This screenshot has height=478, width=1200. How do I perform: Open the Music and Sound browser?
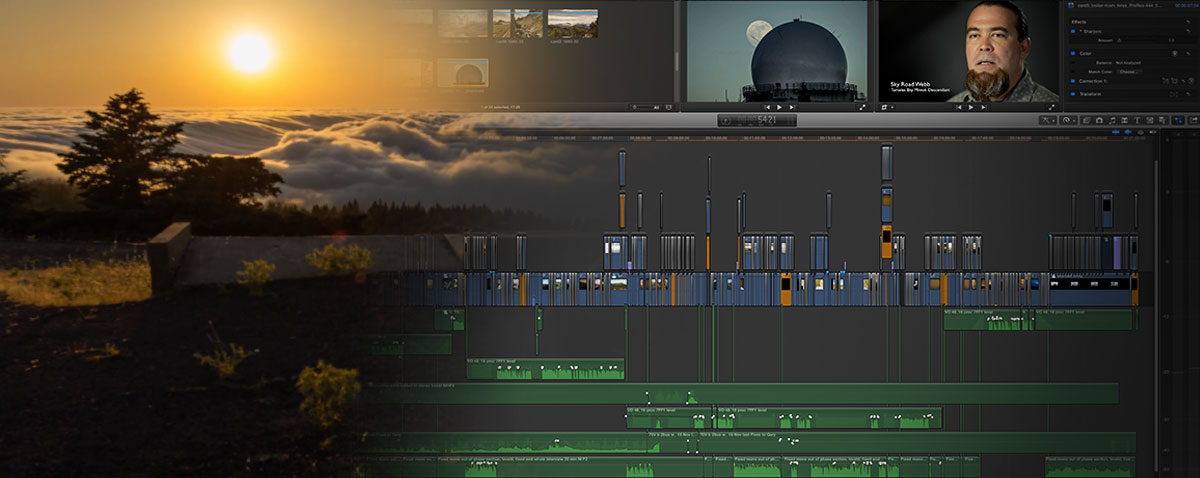coord(1113,120)
